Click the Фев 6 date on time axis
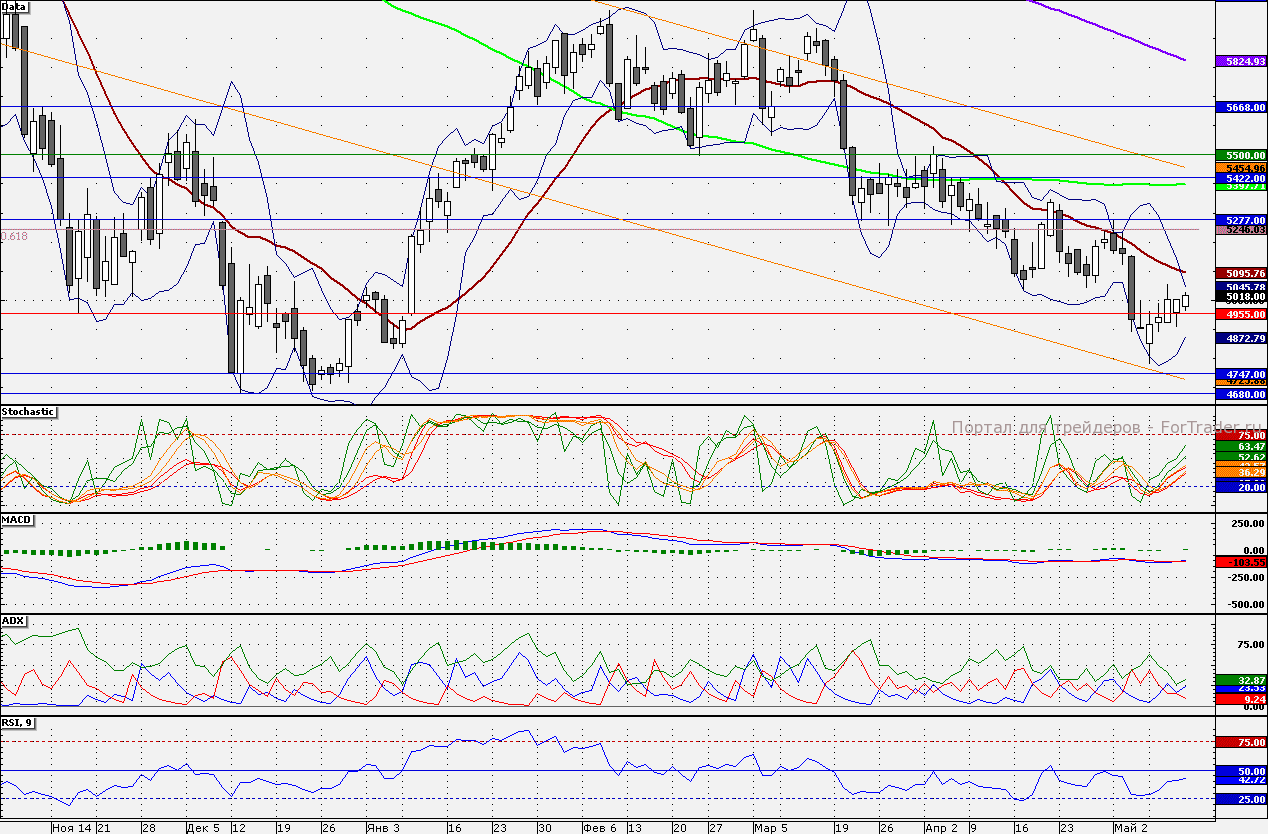 click(x=599, y=827)
